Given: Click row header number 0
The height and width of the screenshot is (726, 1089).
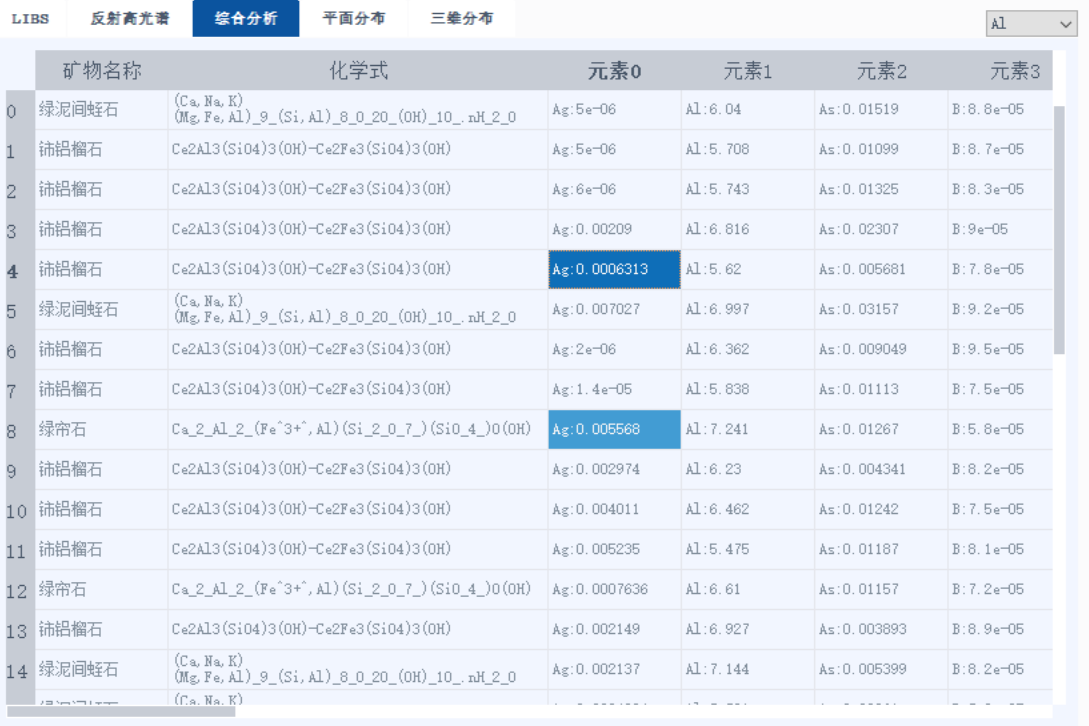Looking at the screenshot, I should (12, 110).
